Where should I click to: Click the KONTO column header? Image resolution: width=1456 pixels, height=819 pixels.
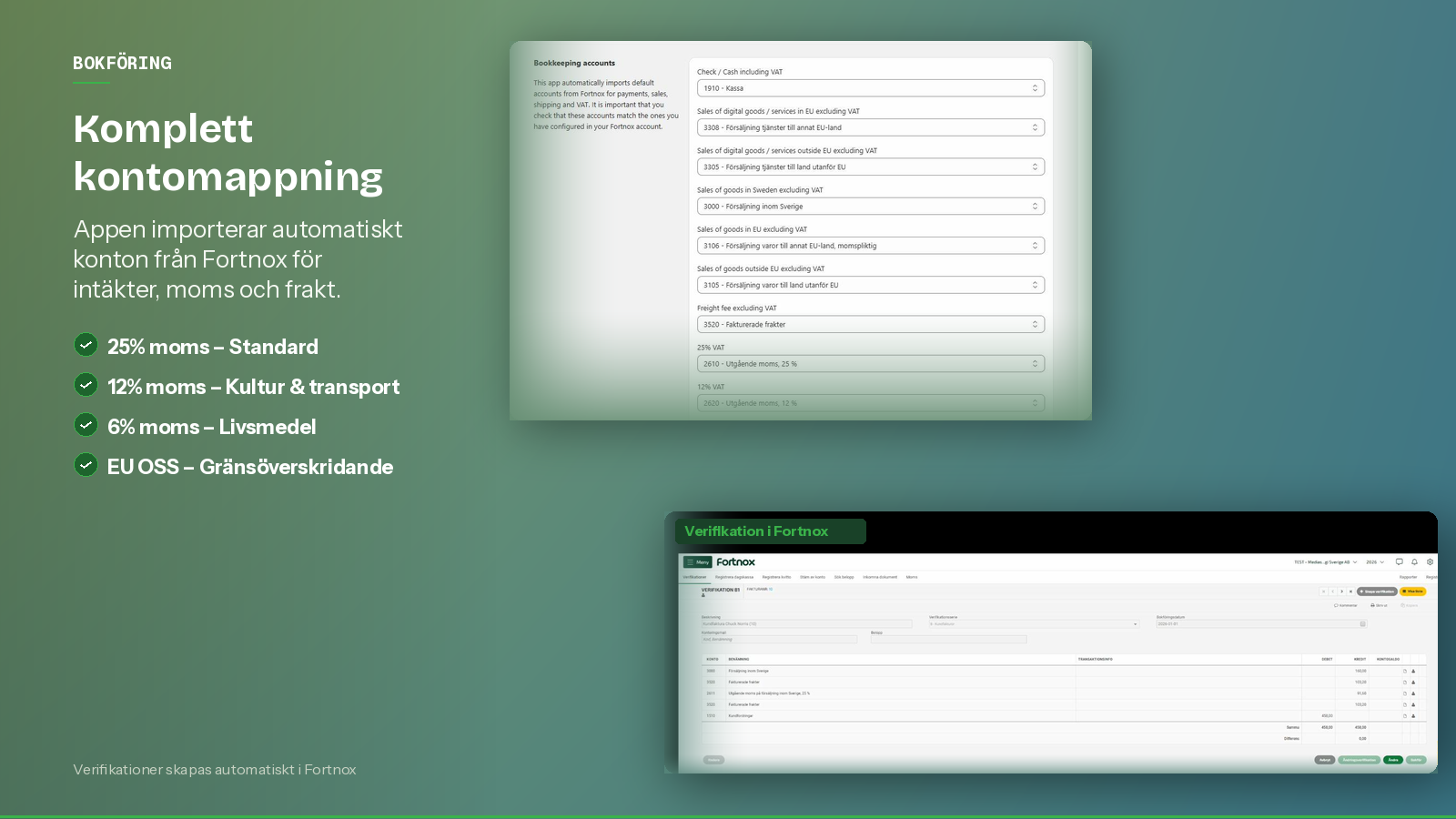713,660
